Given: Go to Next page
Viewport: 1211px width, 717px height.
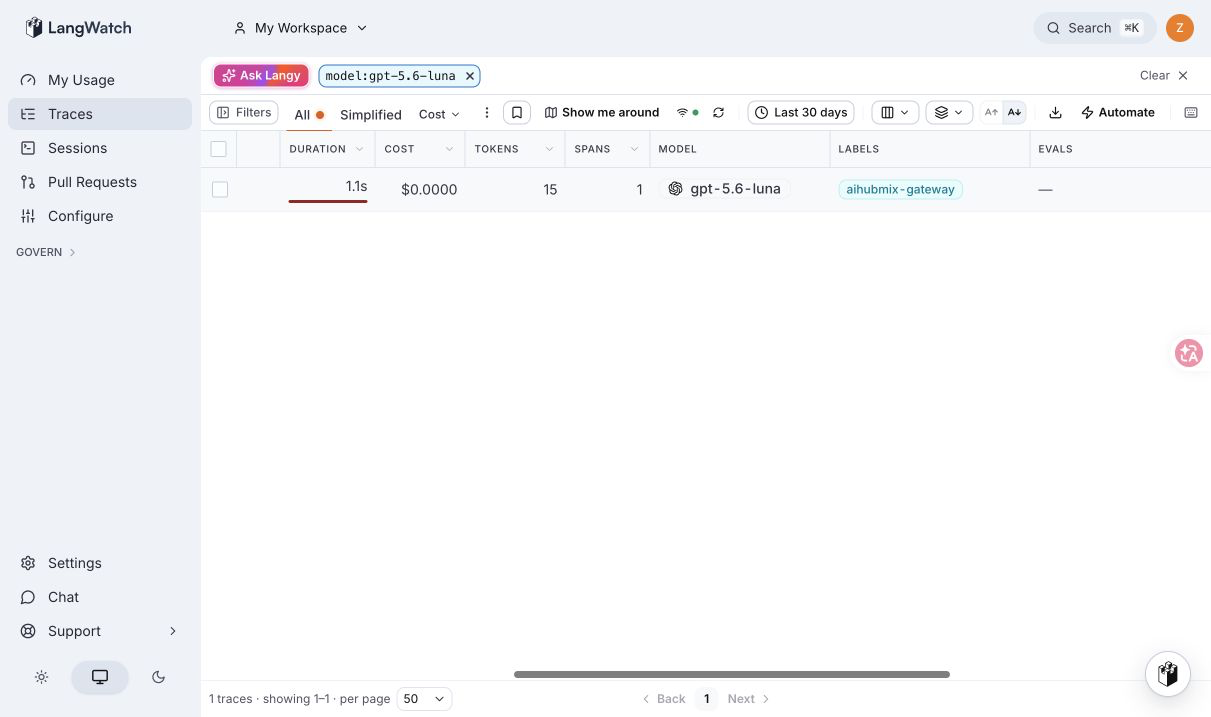Looking at the screenshot, I should [x=749, y=699].
